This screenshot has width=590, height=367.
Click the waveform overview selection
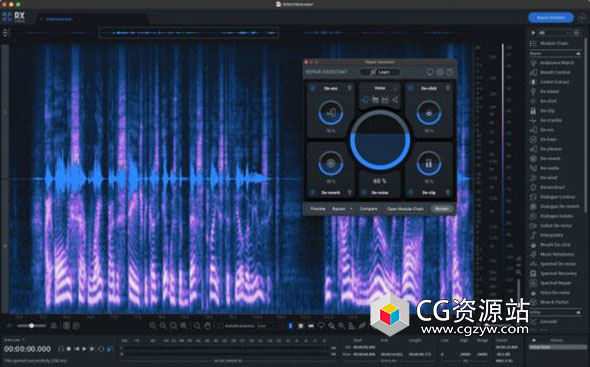[x=189, y=33]
